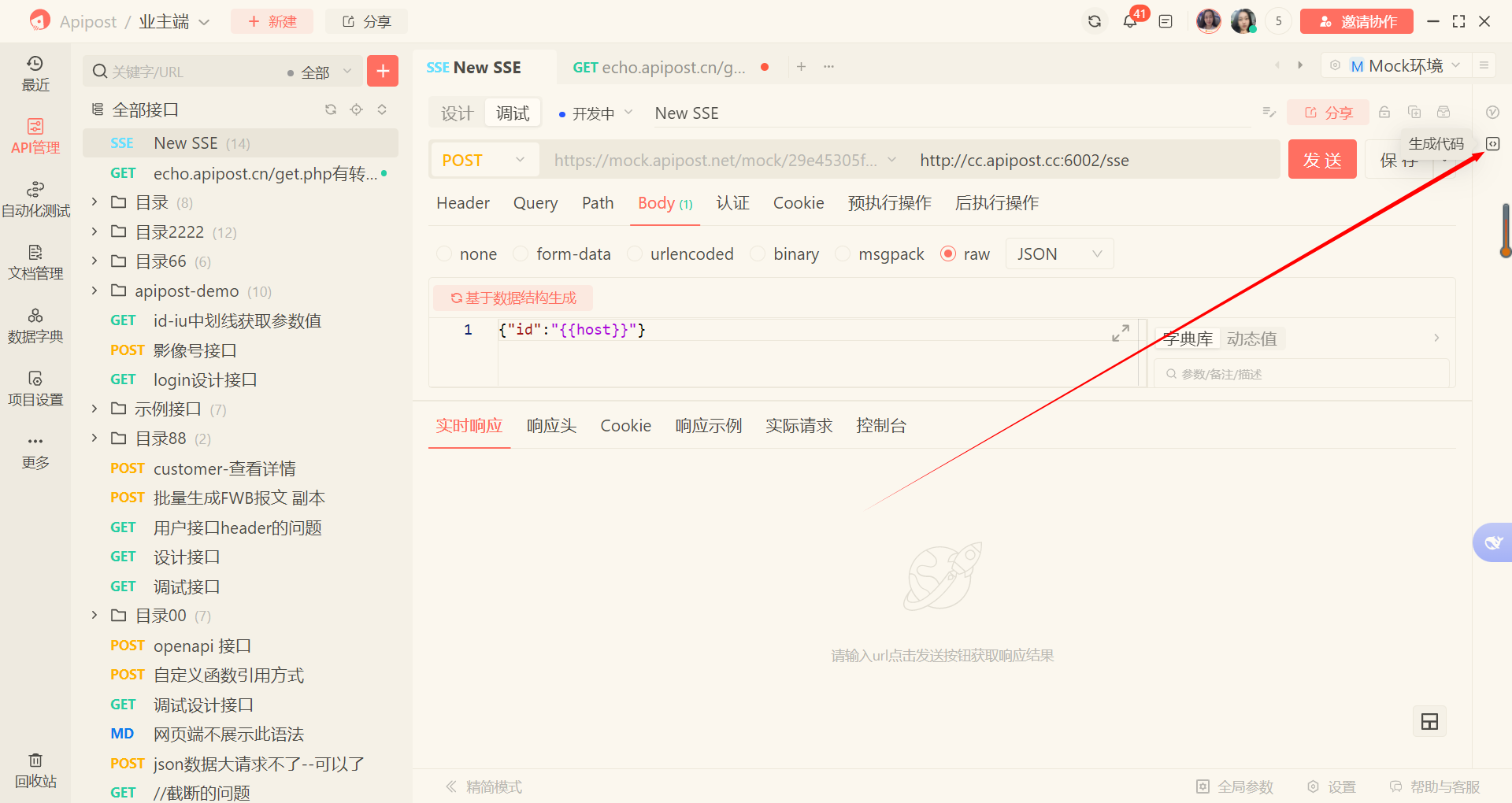Click the user count 5 avatar badge
Image resolution: width=1512 pixels, height=803 pixels.
click(1278, 21)
